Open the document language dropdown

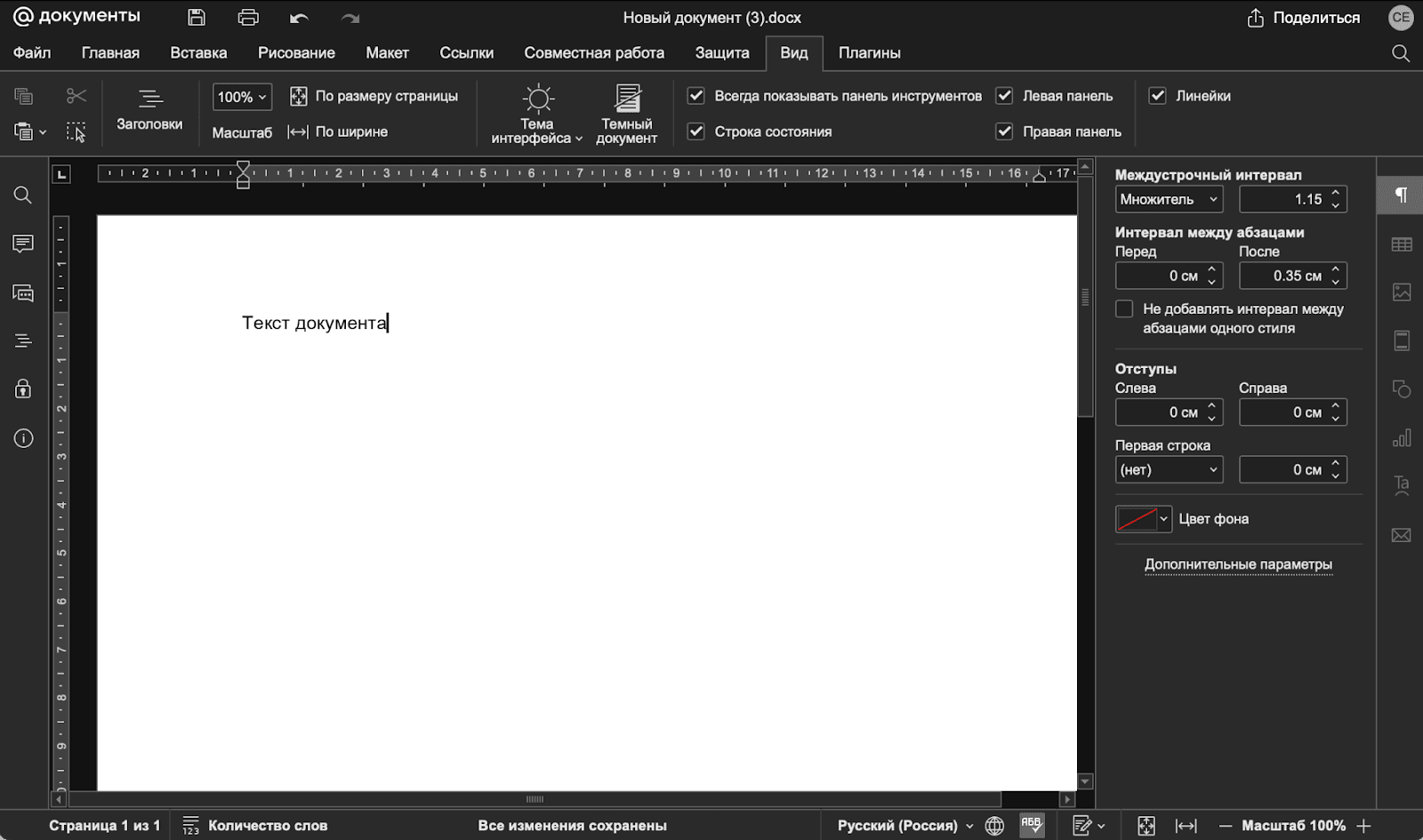point(904,826)
